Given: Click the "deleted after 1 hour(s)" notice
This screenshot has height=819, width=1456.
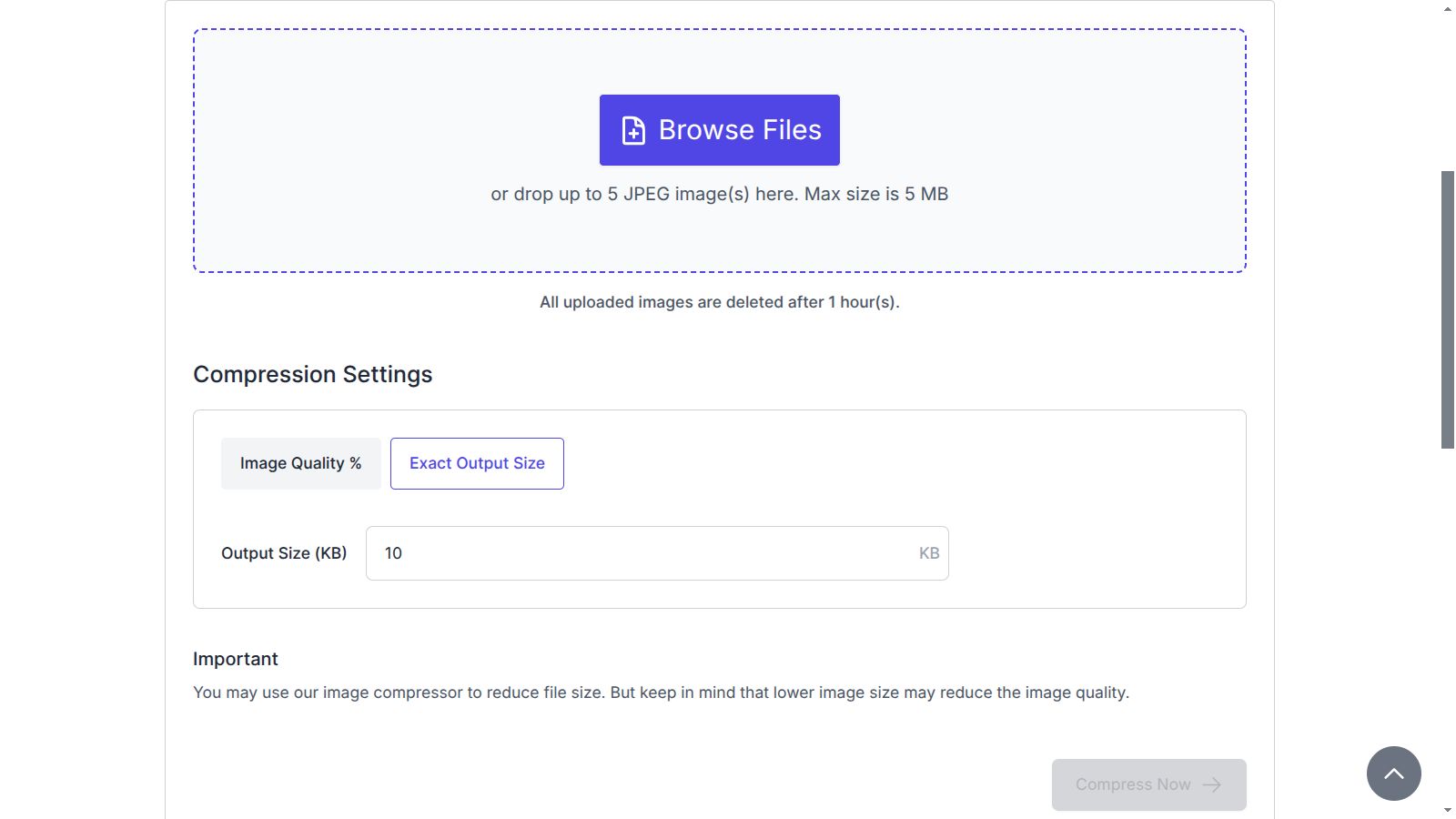Looking at the screenshot, I should tap(719, 302).
